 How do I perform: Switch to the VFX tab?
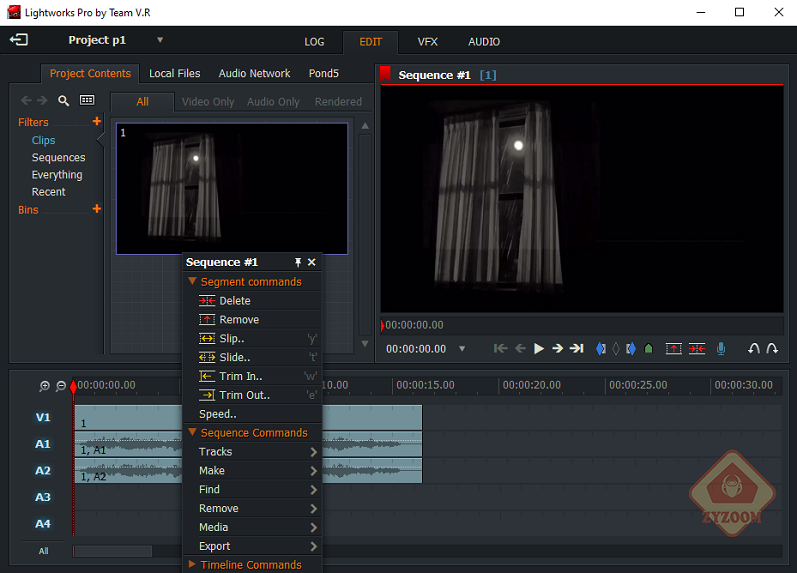427,42
